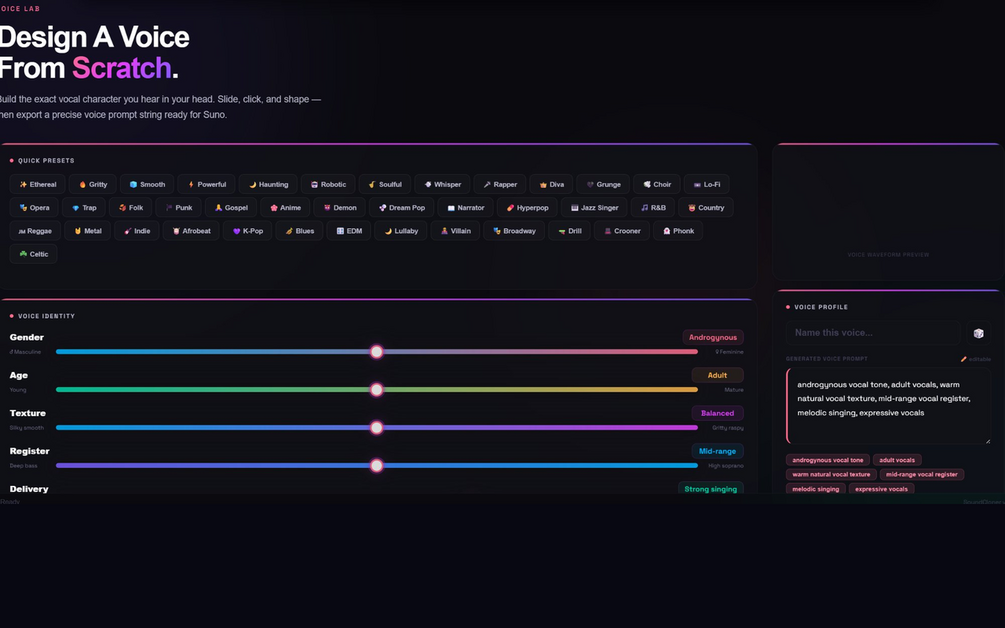Click the Strong singing delivery badge
1005x628 pixels.
(x=711, y=489)
